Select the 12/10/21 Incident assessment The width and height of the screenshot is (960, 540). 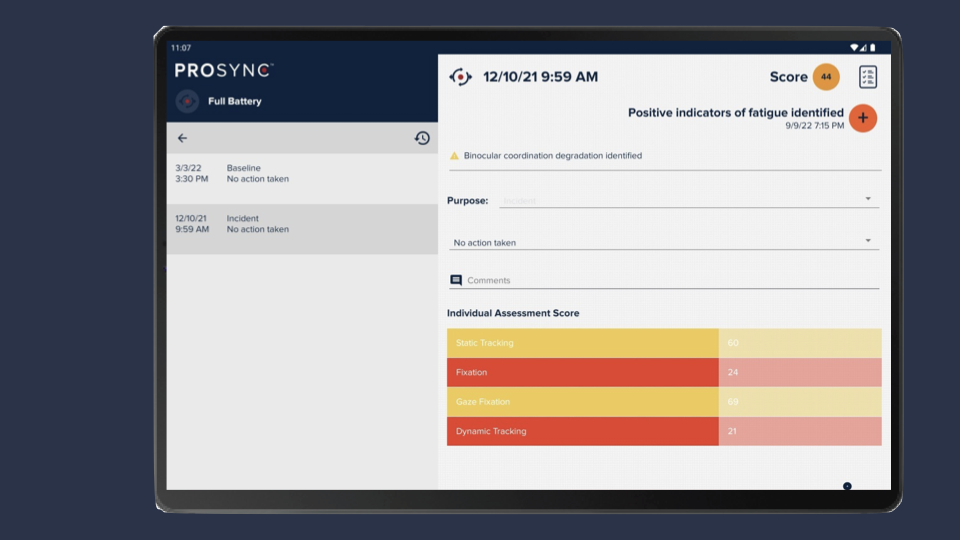[302, 229]
